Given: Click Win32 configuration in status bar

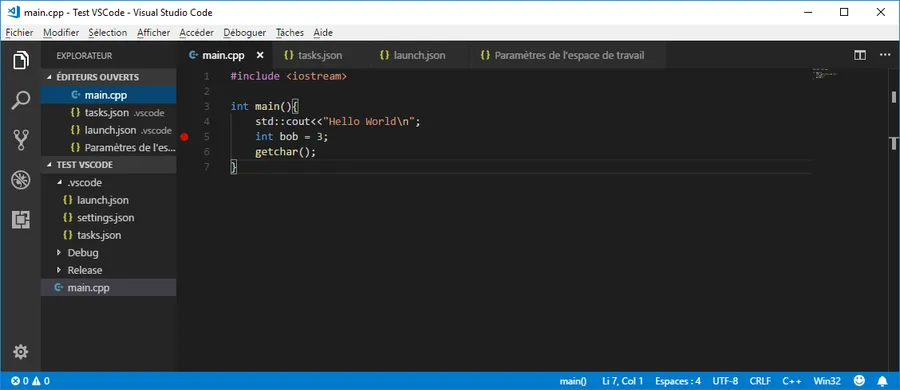Looking at the screenshot, I should [x=827, y=381].
